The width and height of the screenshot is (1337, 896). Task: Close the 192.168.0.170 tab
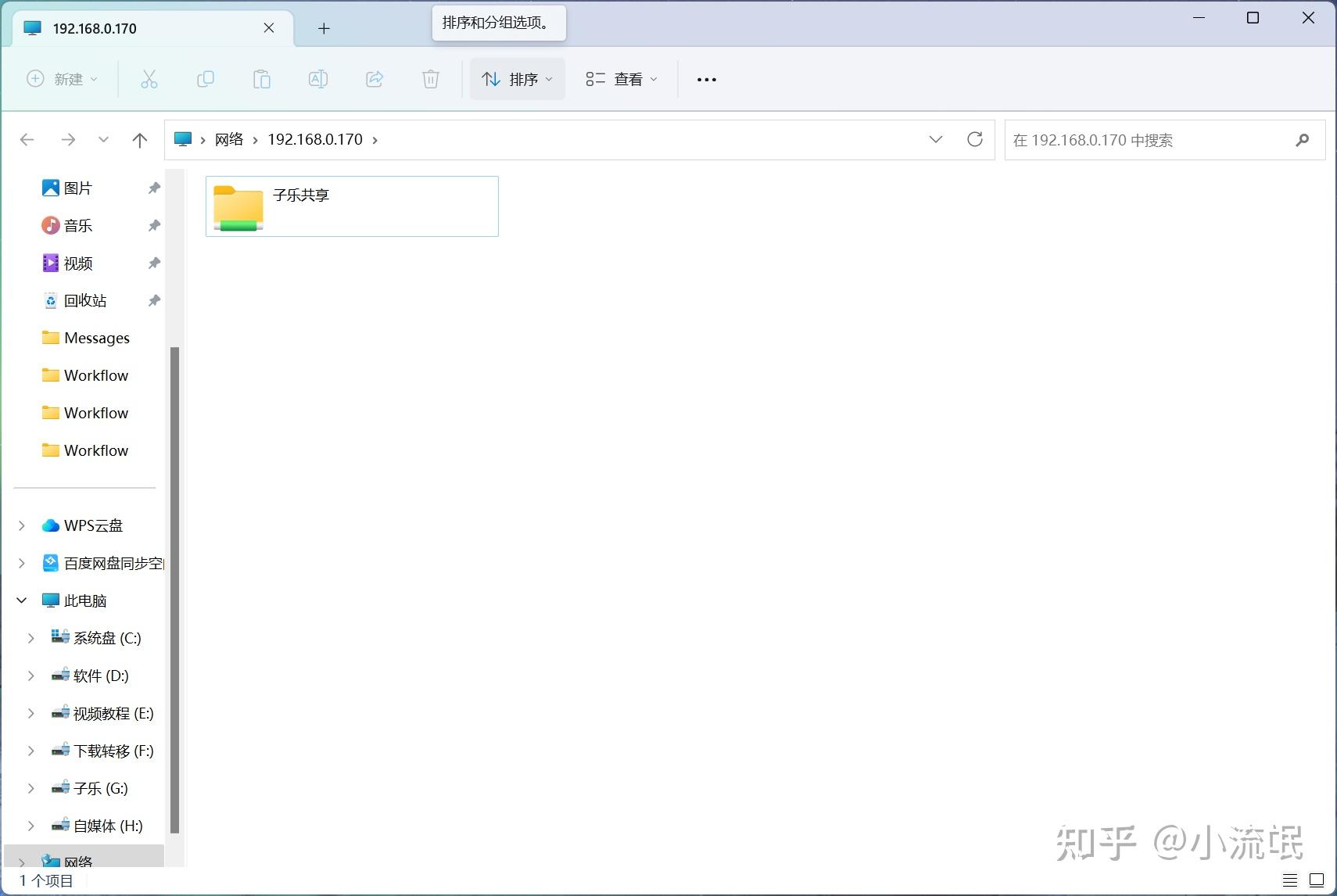pyautogui.click(x=269, y=28)
